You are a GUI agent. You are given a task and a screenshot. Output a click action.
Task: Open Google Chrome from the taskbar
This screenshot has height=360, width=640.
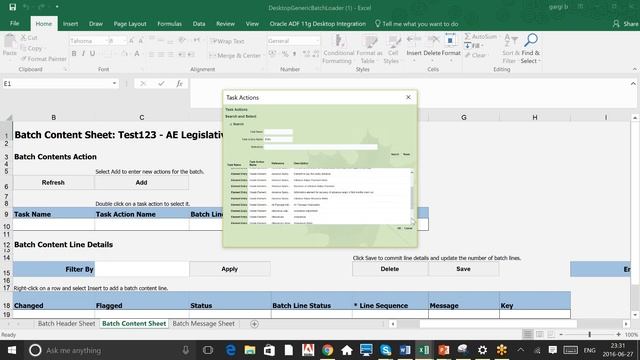[x=327, y=350]
